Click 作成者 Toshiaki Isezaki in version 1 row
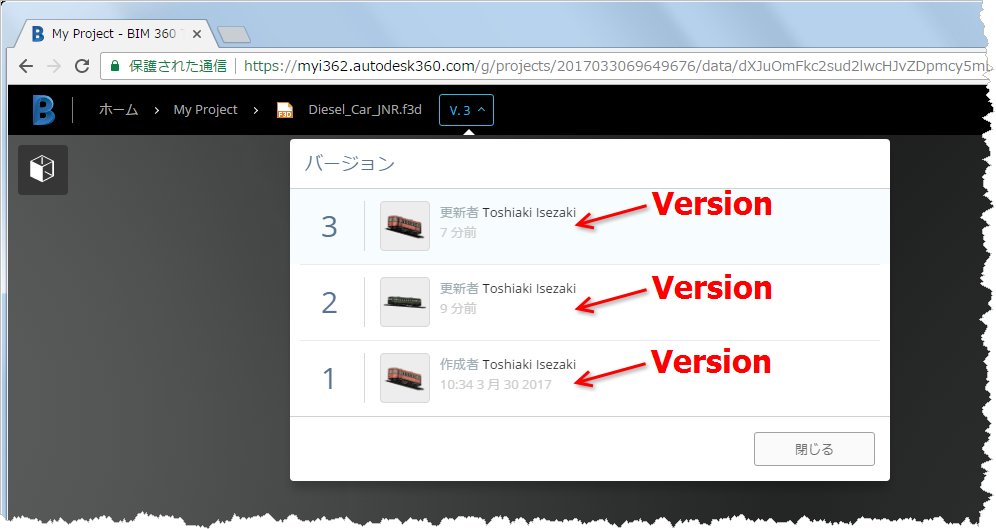This screenshot has width=996, height=529. (x=508, y=365)
